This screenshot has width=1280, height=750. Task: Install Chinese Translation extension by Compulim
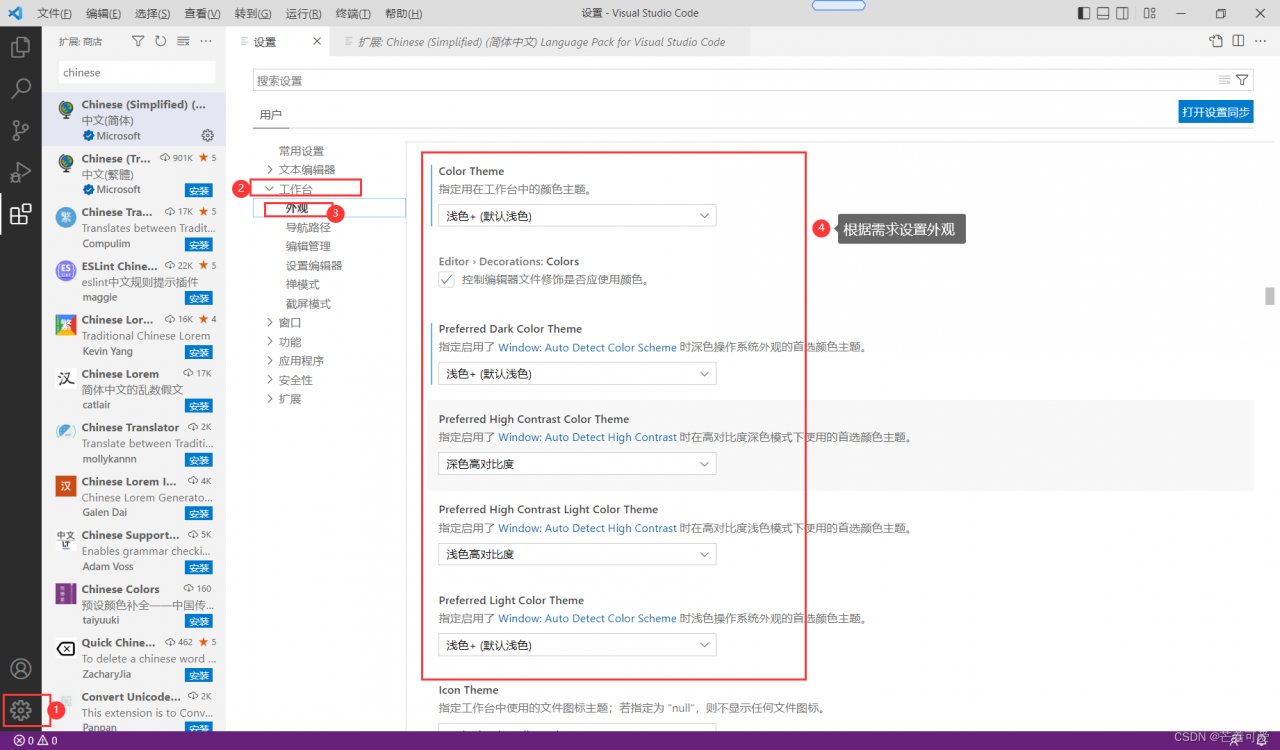198,245
